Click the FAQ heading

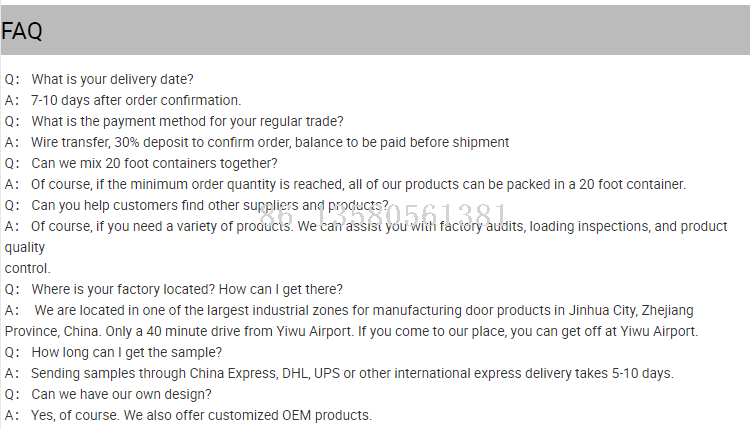[22, 31]
